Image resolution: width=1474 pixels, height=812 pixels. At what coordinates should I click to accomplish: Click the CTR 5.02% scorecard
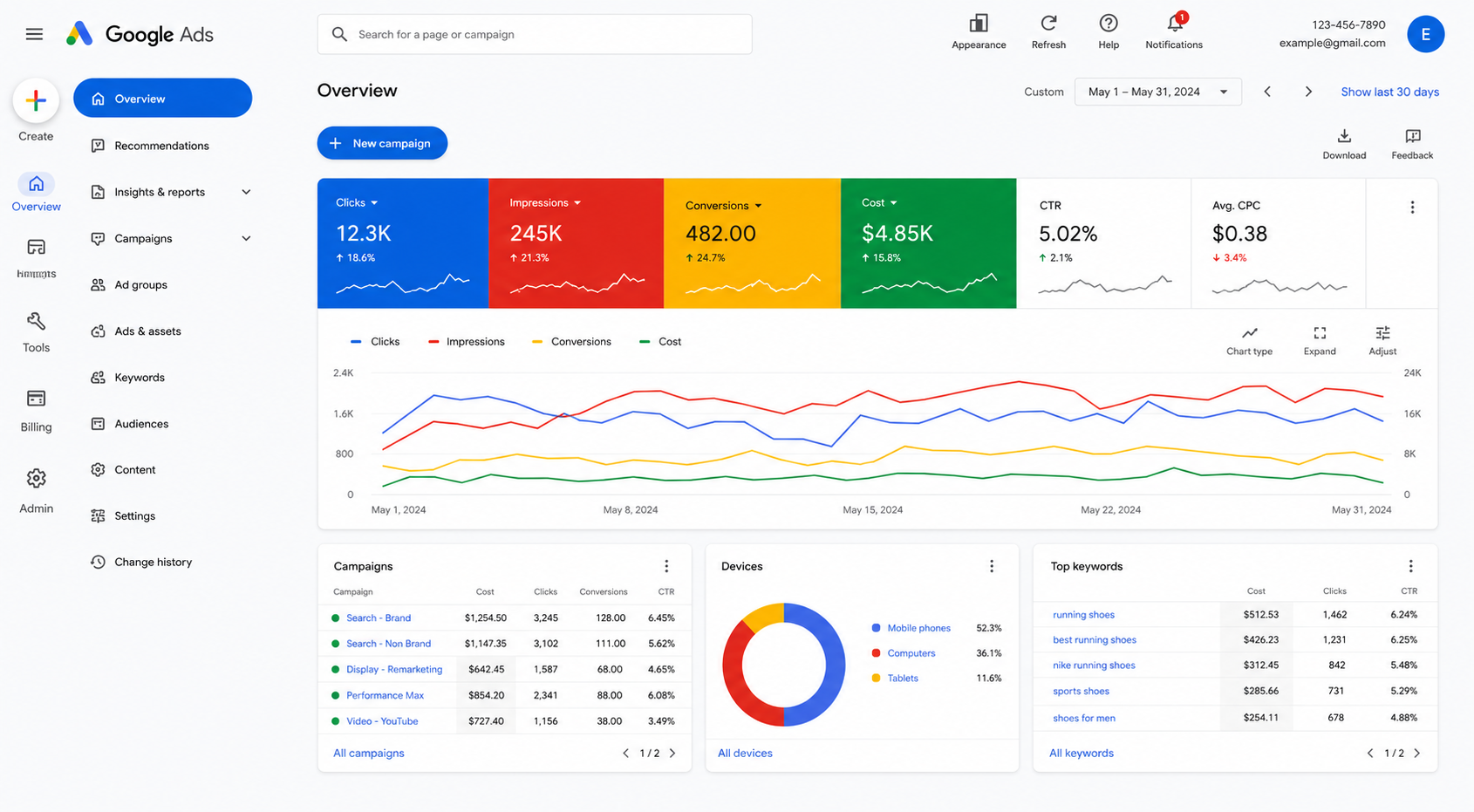[1103, 243]
